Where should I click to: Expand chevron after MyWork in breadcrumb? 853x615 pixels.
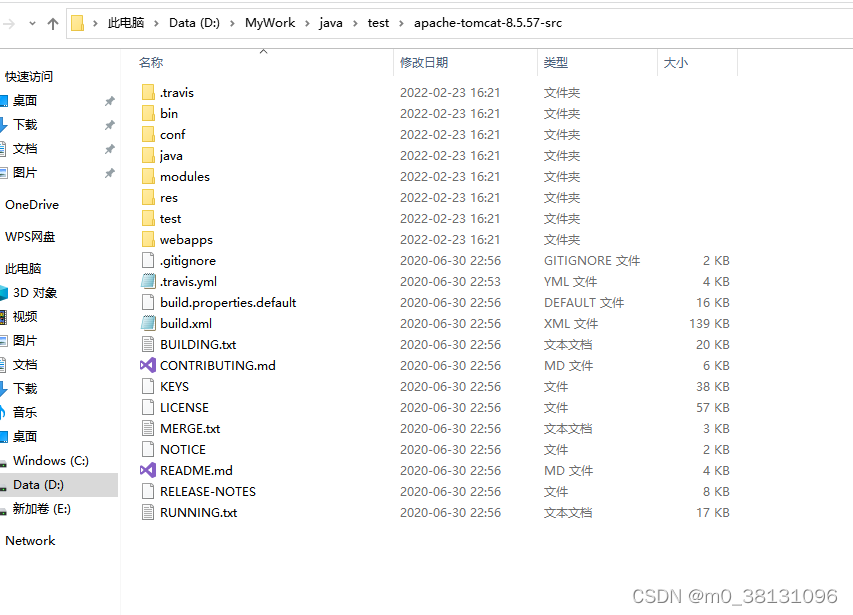click(x=307, y=23)
